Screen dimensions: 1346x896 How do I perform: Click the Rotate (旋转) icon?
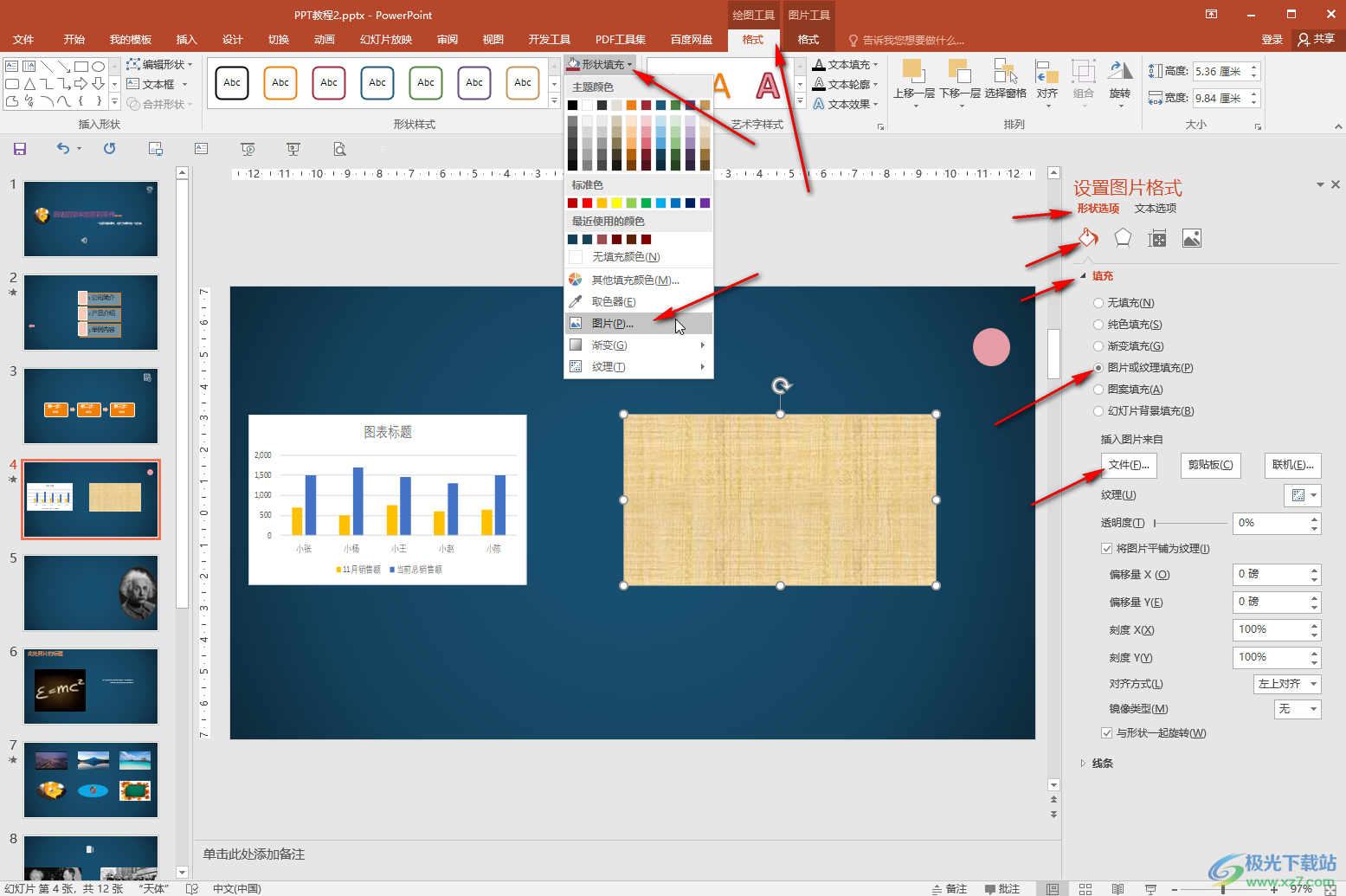[x=1120, y=71]
